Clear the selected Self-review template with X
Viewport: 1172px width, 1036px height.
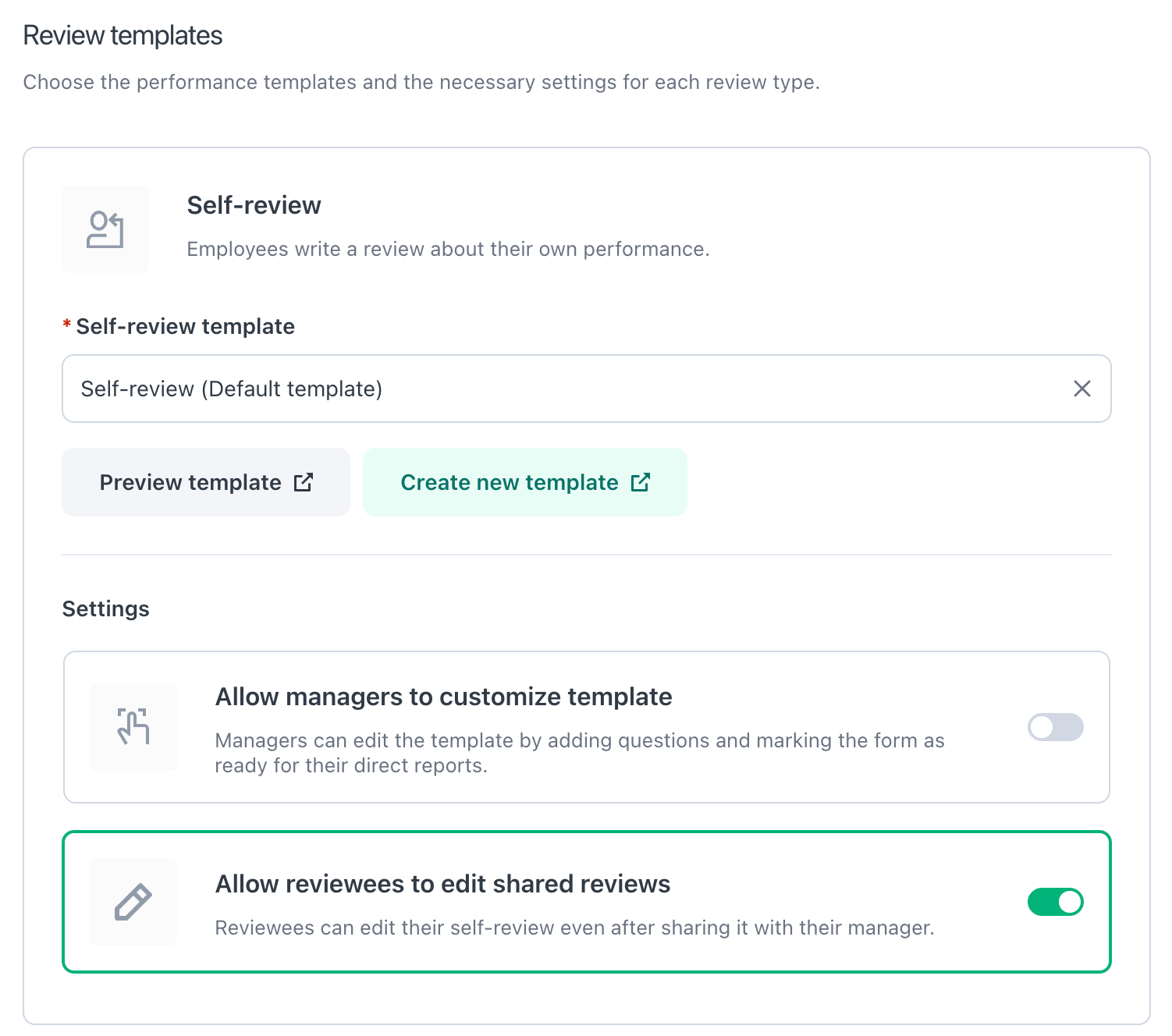point(1081,388)
